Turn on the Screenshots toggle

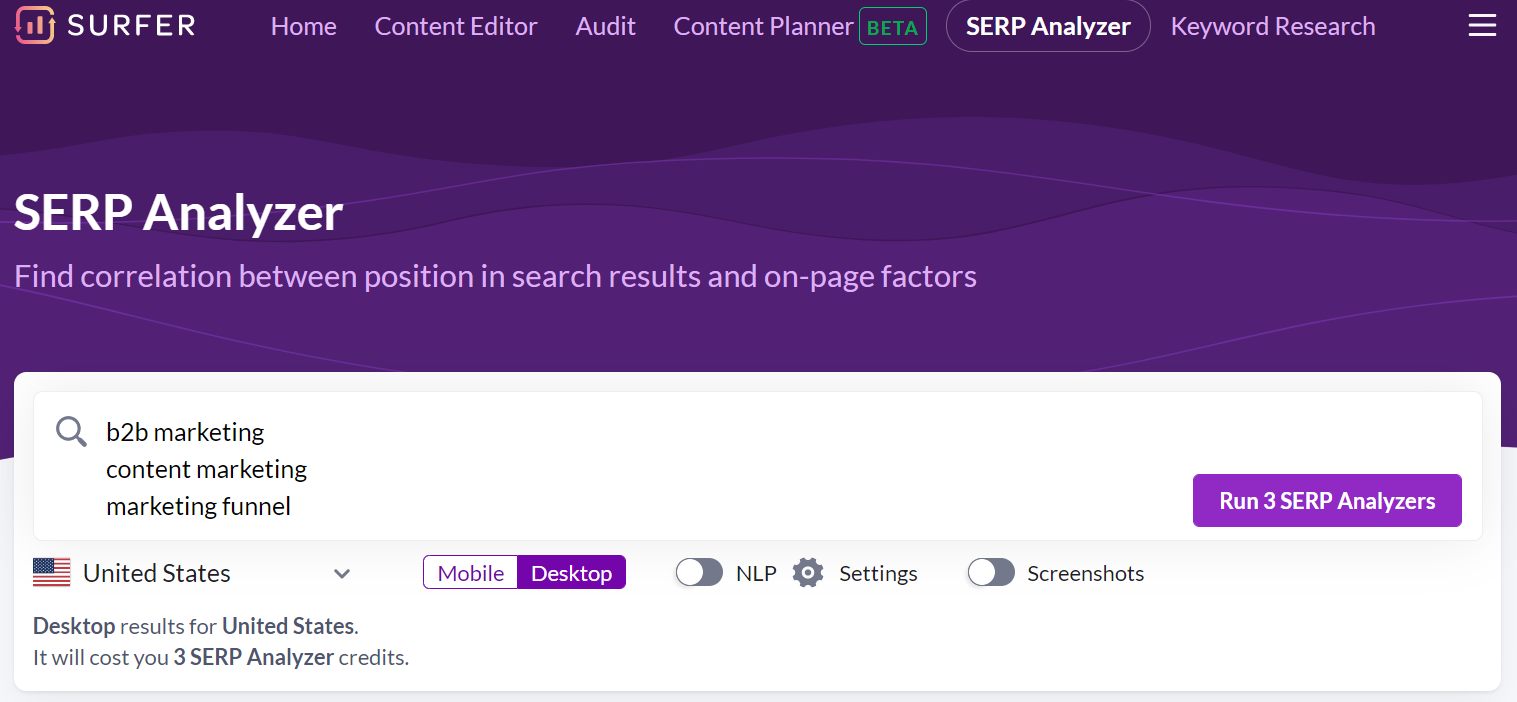(991, 573)
